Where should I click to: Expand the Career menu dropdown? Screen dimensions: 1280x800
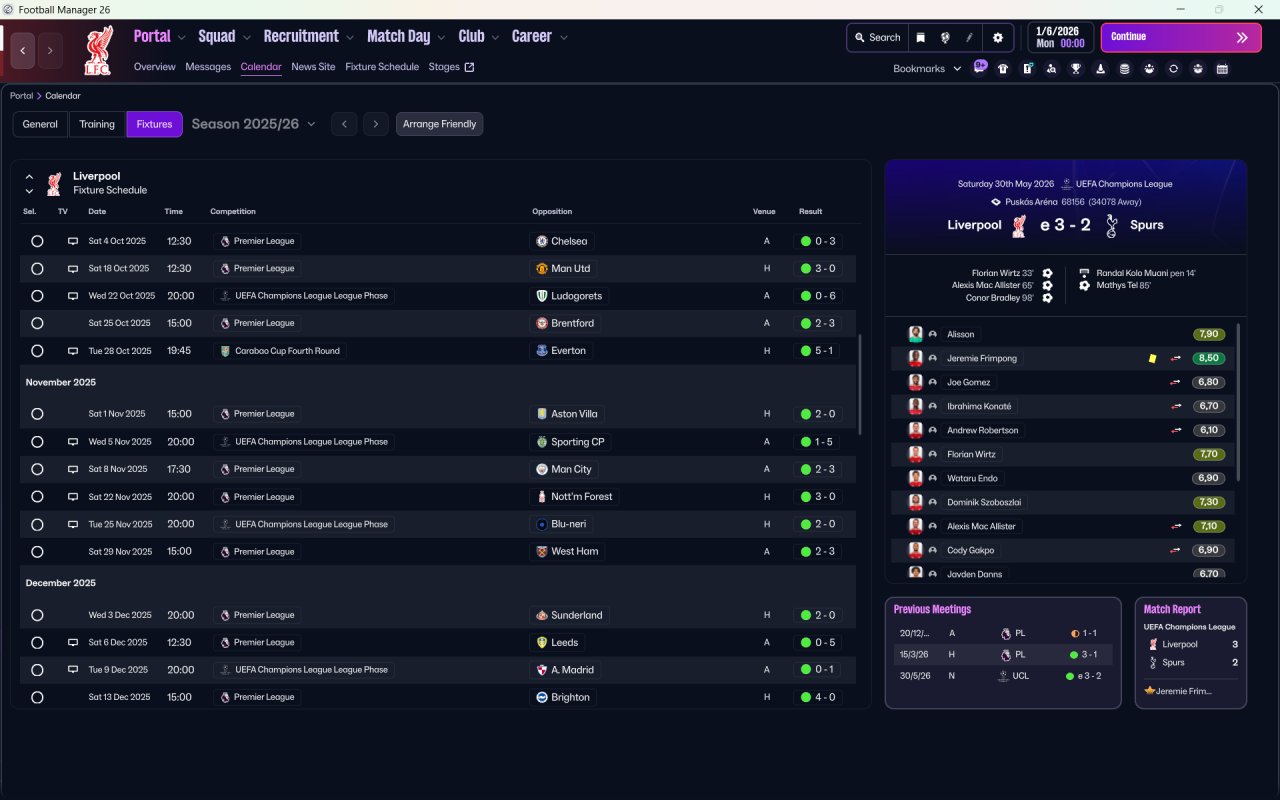[x=563, y=38]
